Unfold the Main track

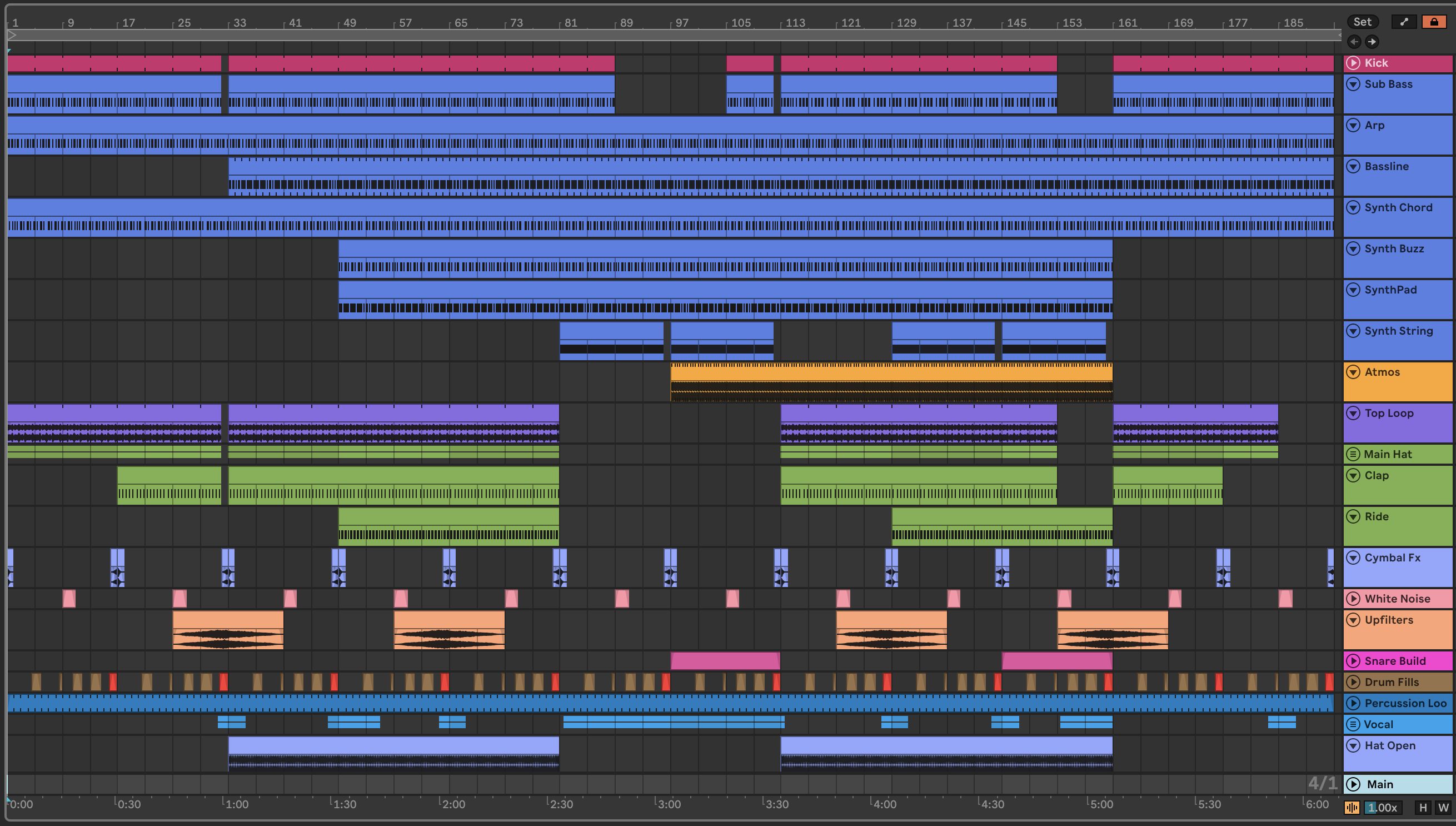pos(1353,784)
